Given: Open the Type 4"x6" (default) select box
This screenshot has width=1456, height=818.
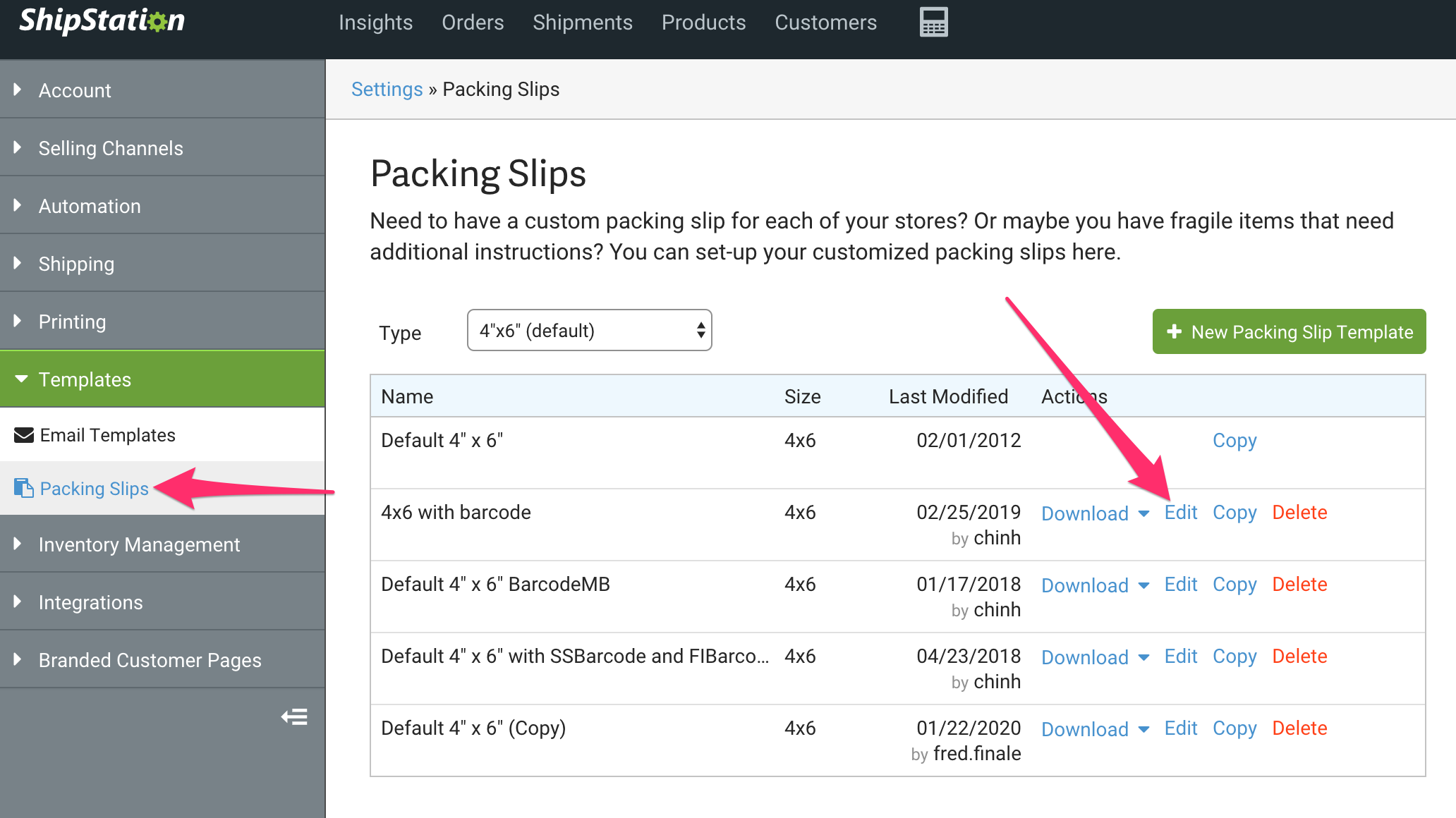Looking at the screenshot, I should [x=589, y=330].
